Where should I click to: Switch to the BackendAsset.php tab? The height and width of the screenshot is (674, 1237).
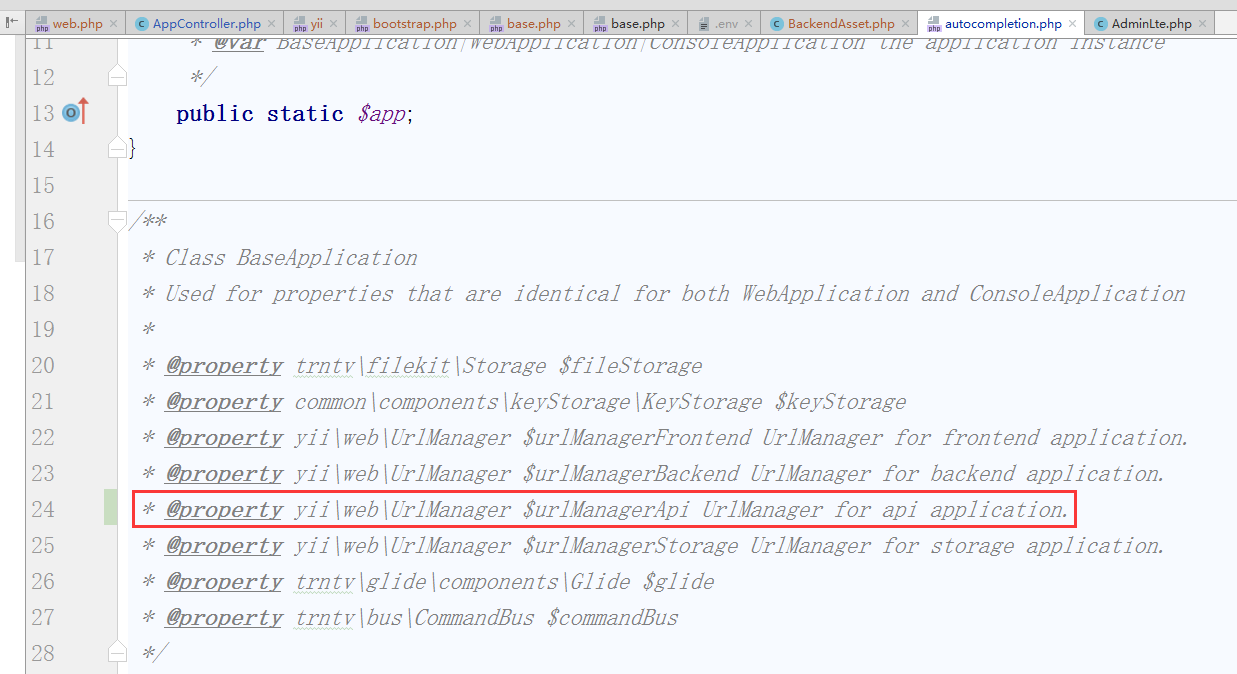841,23
